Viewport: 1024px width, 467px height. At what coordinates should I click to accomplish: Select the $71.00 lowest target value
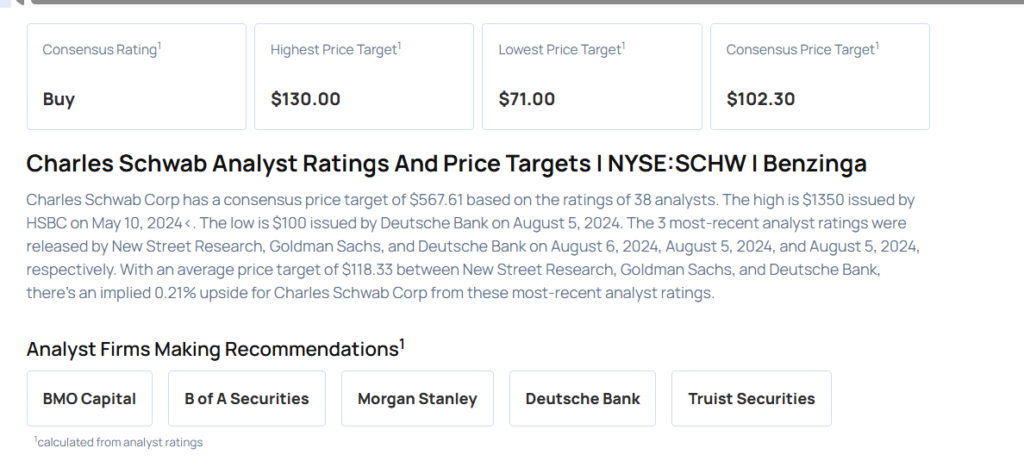coord(527,99)
